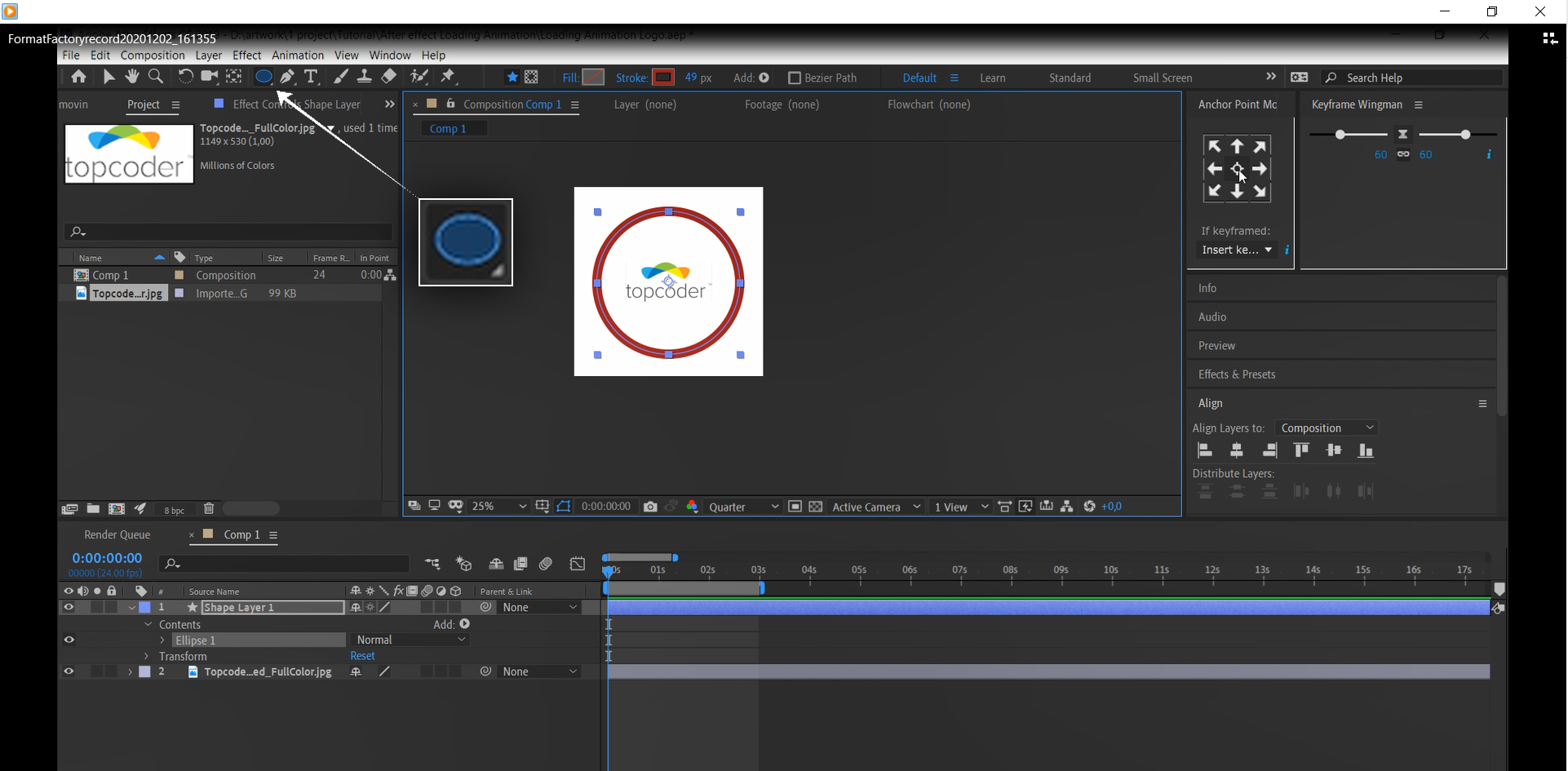
Task: Click the timeline 0:00:00:00 timecode
Action: pyautogui.click(x=107, y=558)
